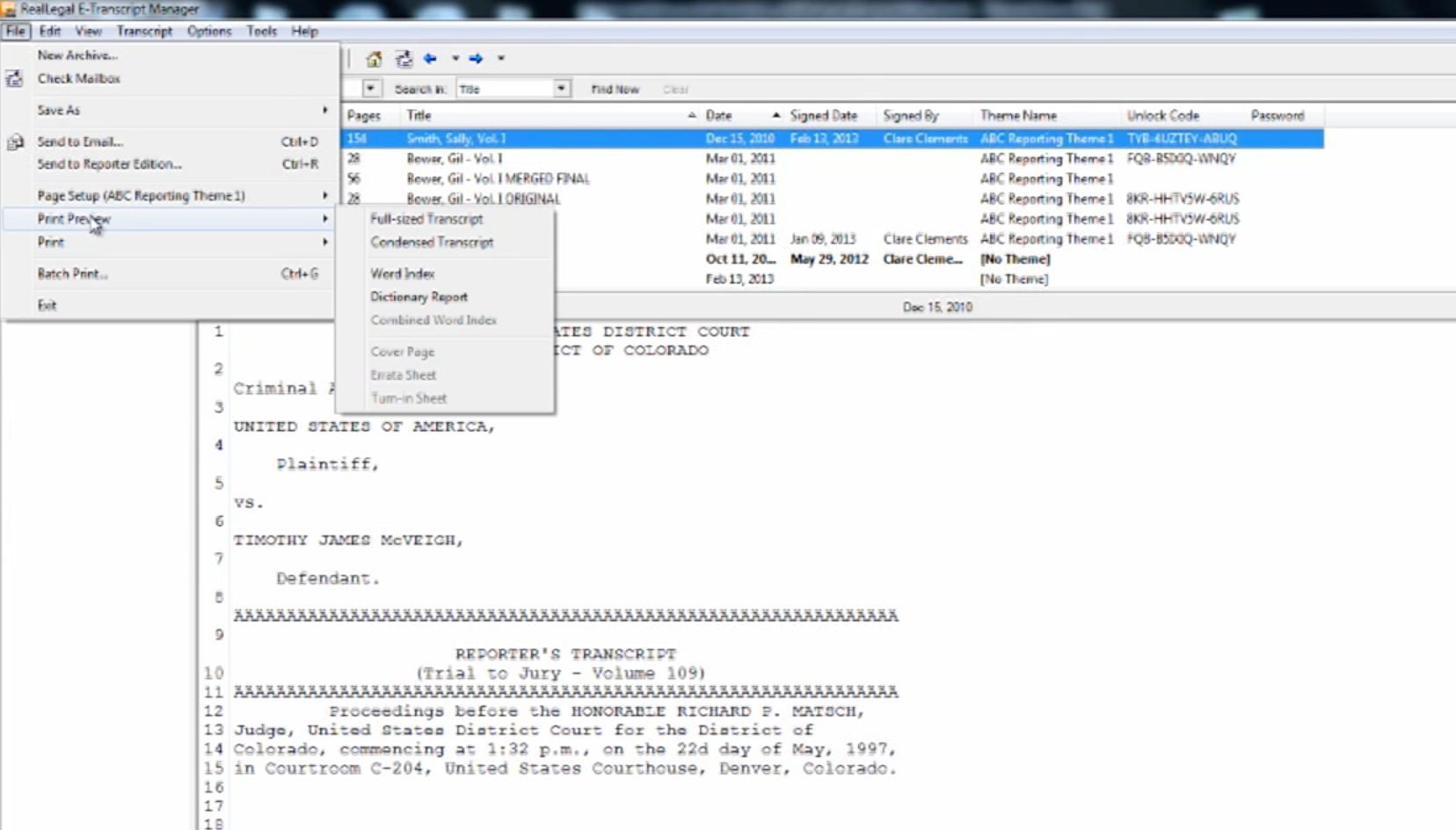
Task: Sort the list by Signed Date column
Action: click(823, 116)
